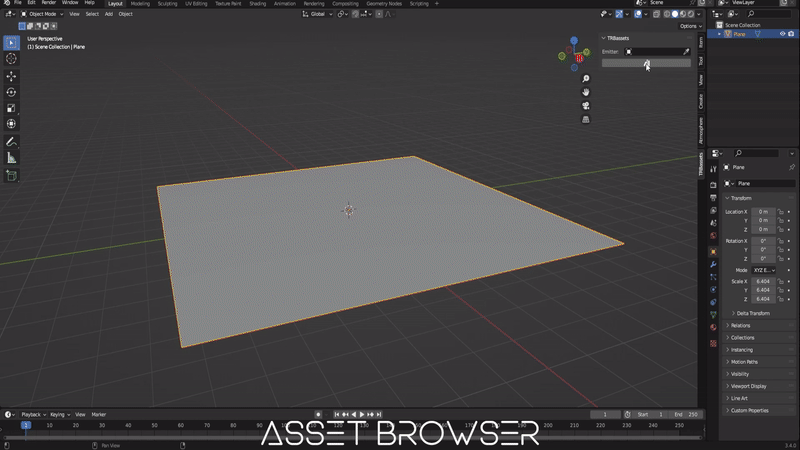This screenshot has height=450, width=800.
Task: Select the Move tool
Action: tap(11, 77)
